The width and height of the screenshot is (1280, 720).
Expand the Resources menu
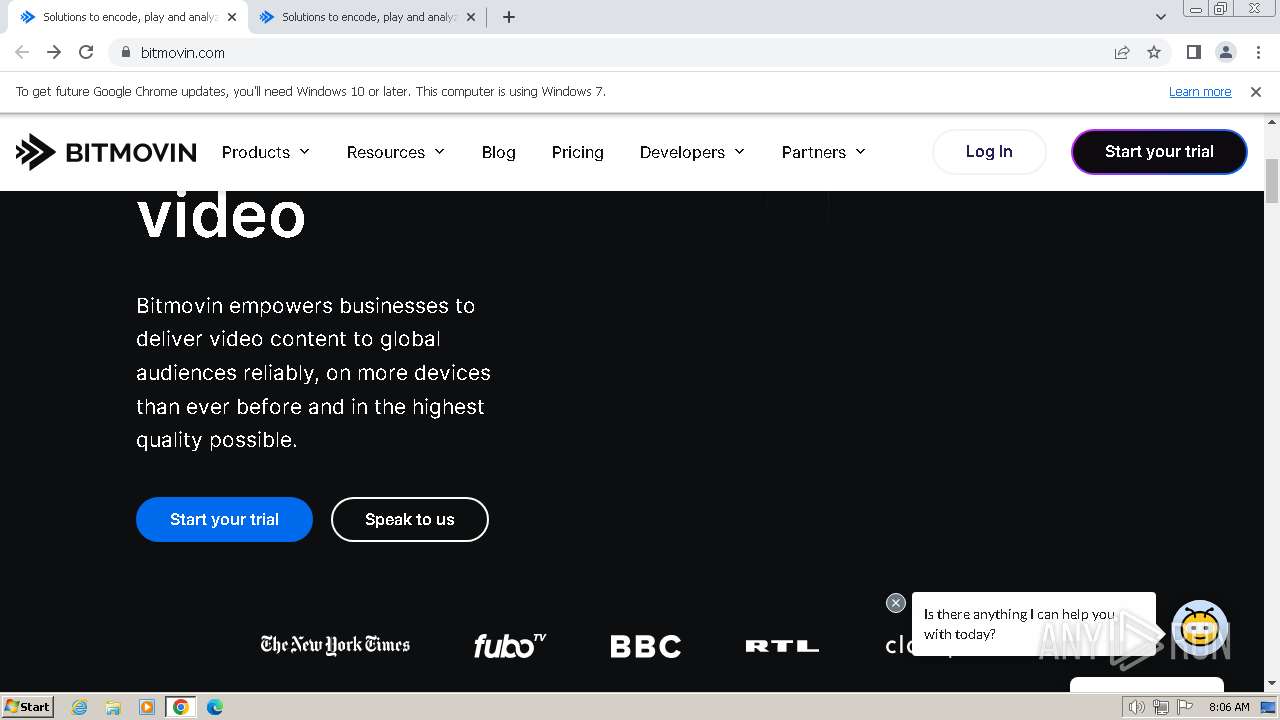[x=396, y=152]
